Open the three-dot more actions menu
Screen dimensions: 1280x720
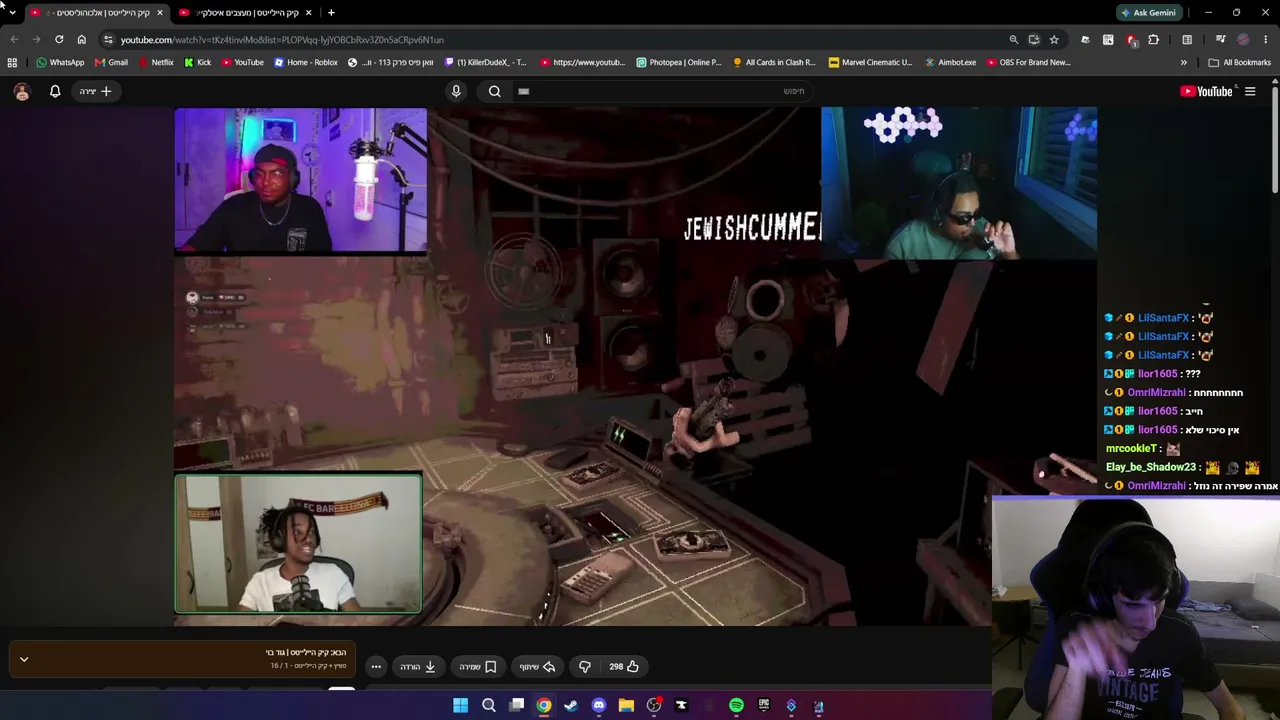[x=376, y=666]
